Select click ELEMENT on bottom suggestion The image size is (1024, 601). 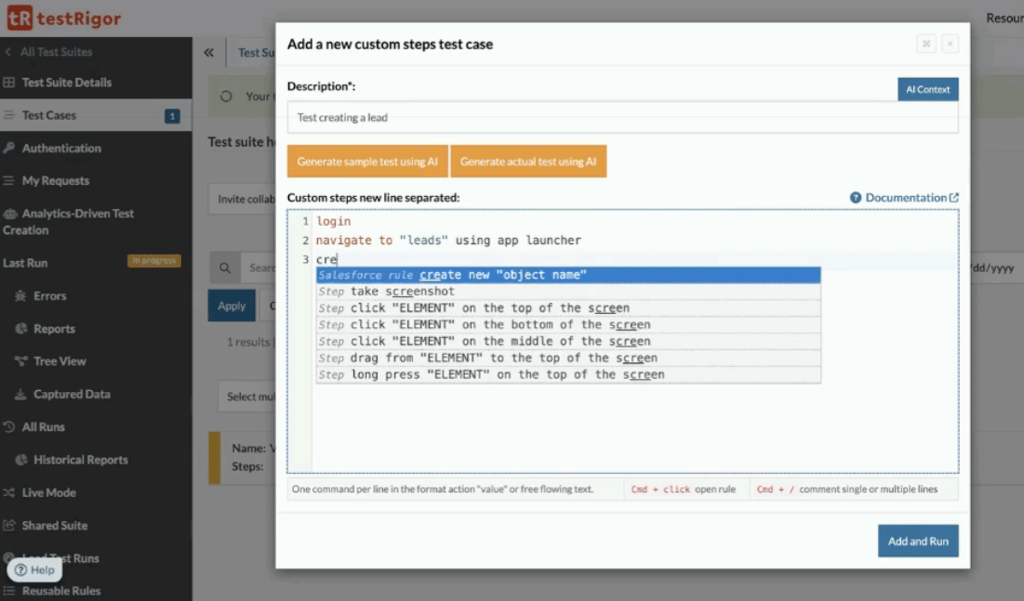[568, 325]
